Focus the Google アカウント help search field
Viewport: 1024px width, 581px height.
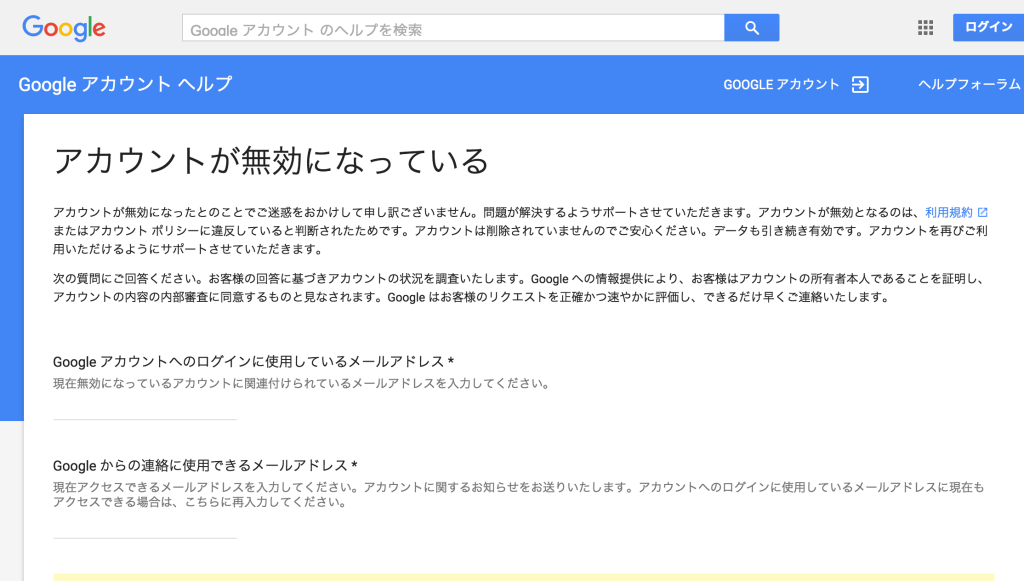(x=453, y=27)
